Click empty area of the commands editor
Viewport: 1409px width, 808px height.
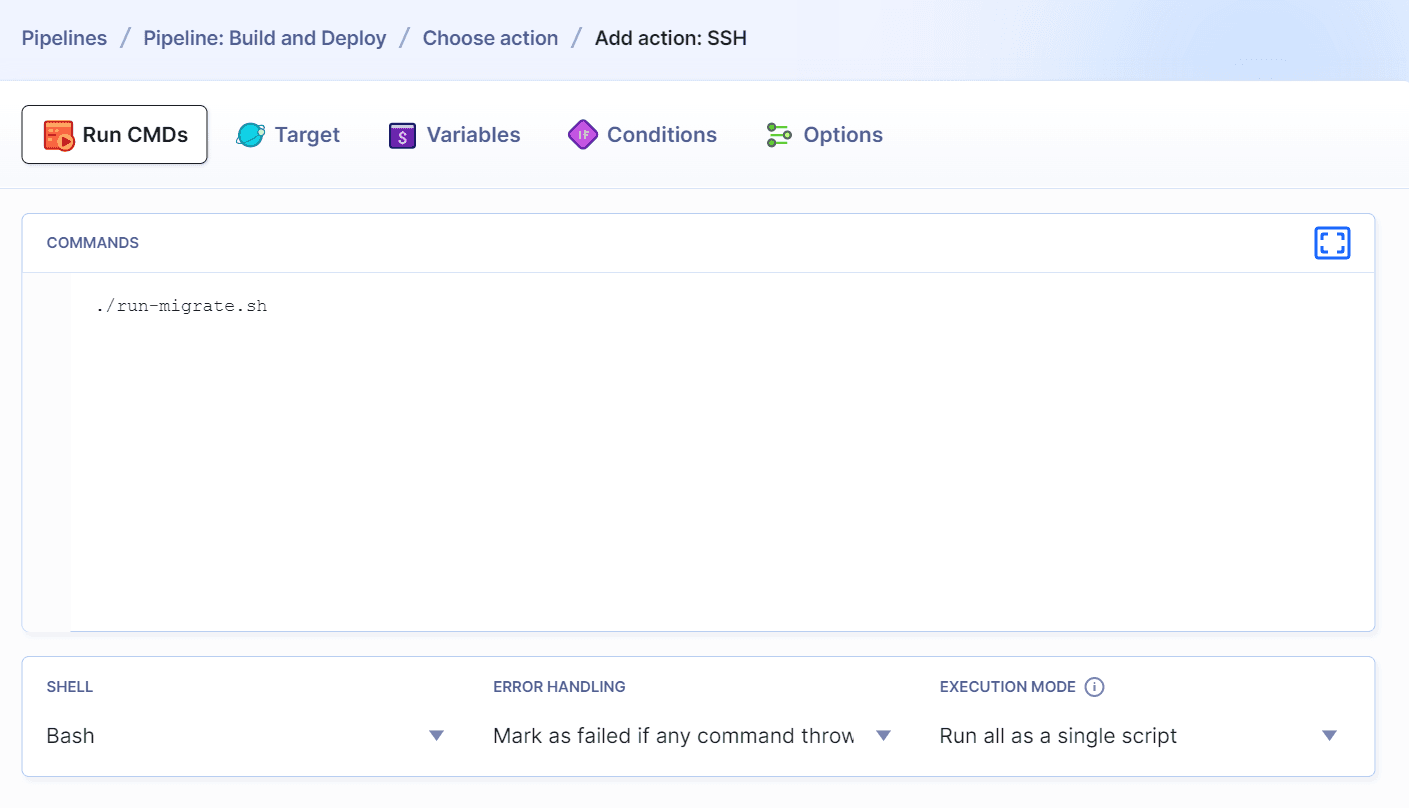pos(720,470)
